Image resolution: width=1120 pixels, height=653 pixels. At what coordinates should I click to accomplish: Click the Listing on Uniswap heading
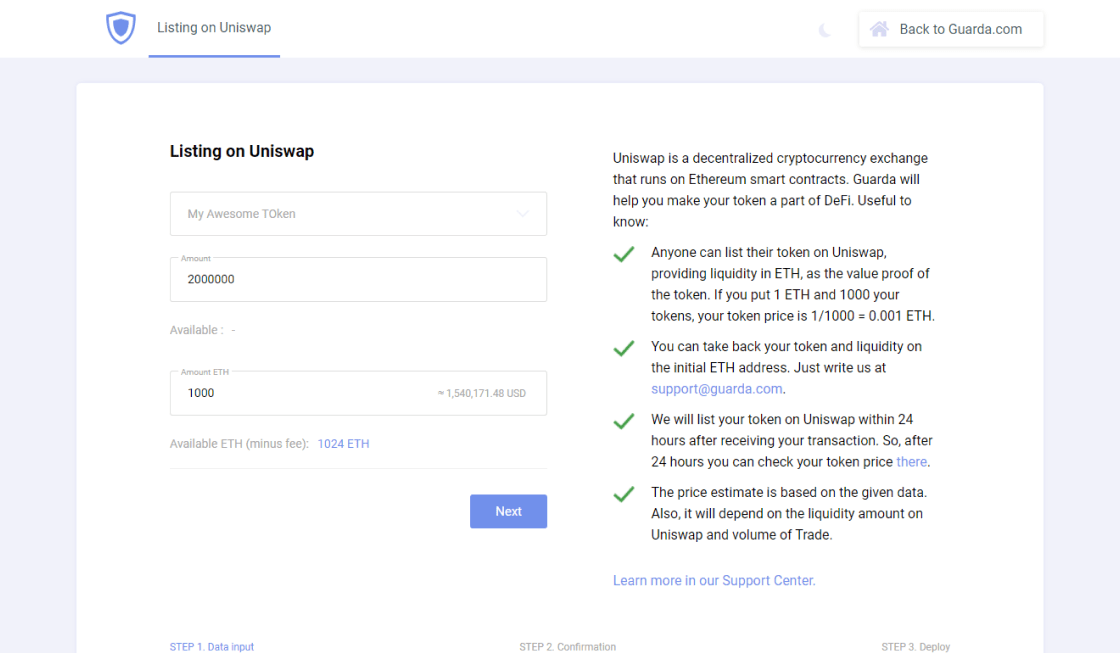click(x=242, y=151)
